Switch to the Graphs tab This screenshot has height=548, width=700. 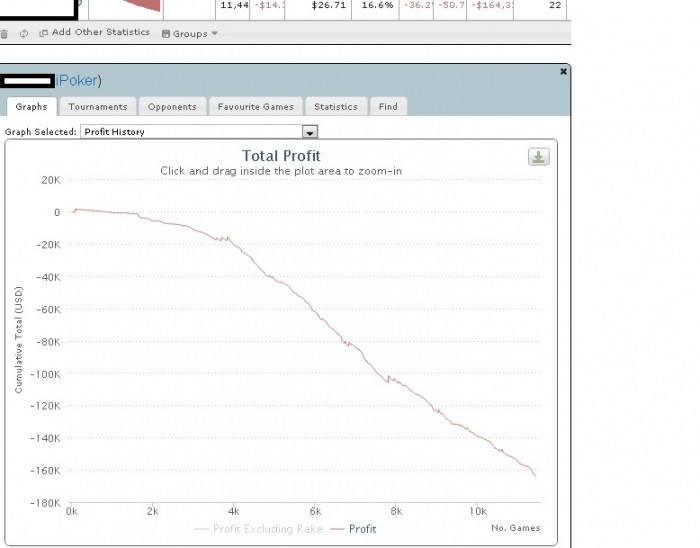31,107
